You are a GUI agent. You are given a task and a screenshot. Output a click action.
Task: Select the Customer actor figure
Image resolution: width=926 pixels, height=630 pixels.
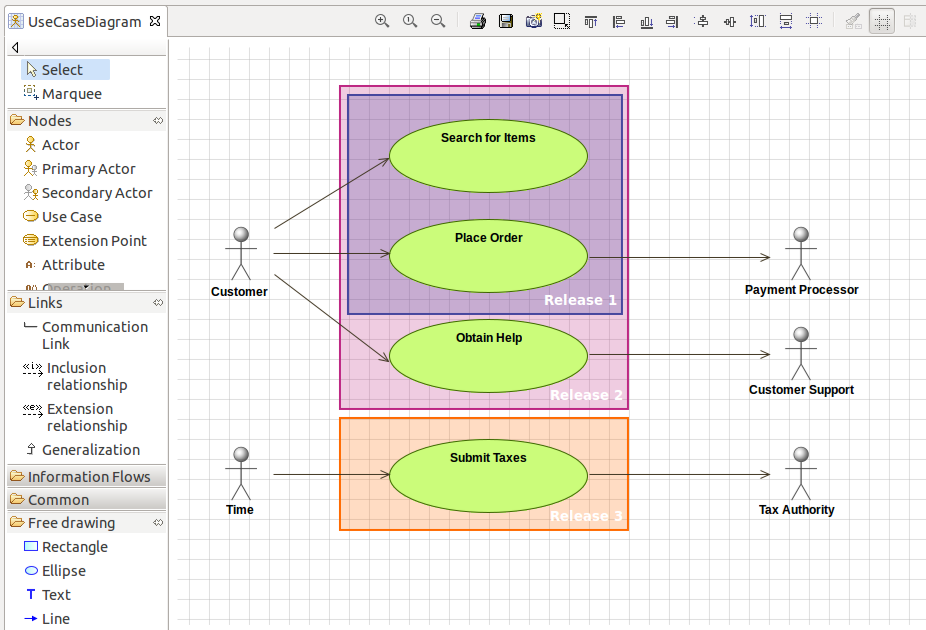(x=241, y=253)
